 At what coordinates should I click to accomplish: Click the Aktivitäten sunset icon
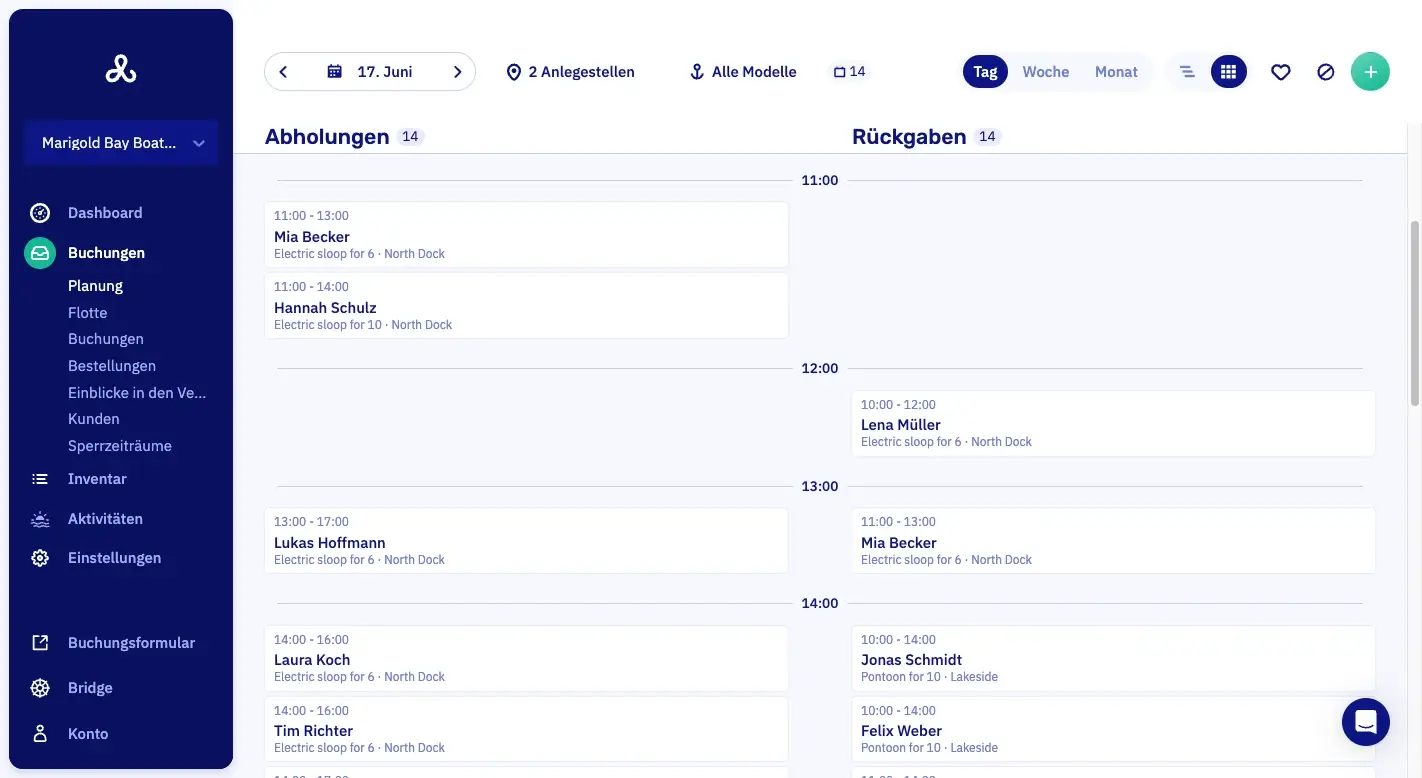click(x=40, y=519)
